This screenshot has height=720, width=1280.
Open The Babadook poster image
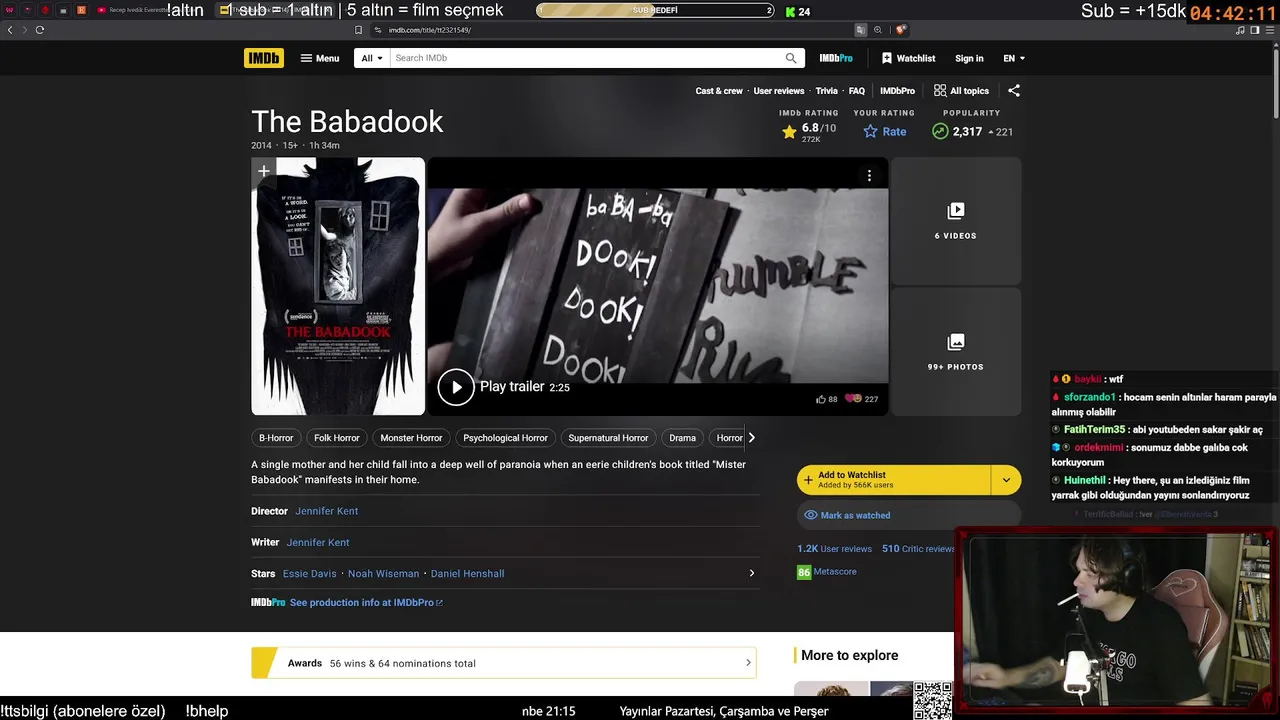(338, 286)
